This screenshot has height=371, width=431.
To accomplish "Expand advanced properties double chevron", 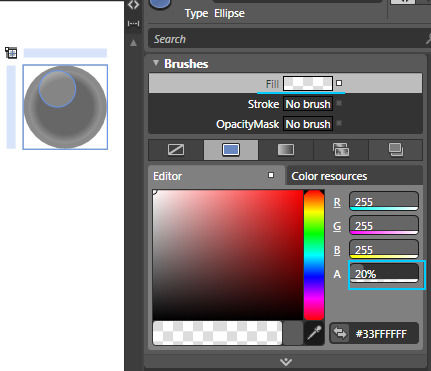I will 286,362.
